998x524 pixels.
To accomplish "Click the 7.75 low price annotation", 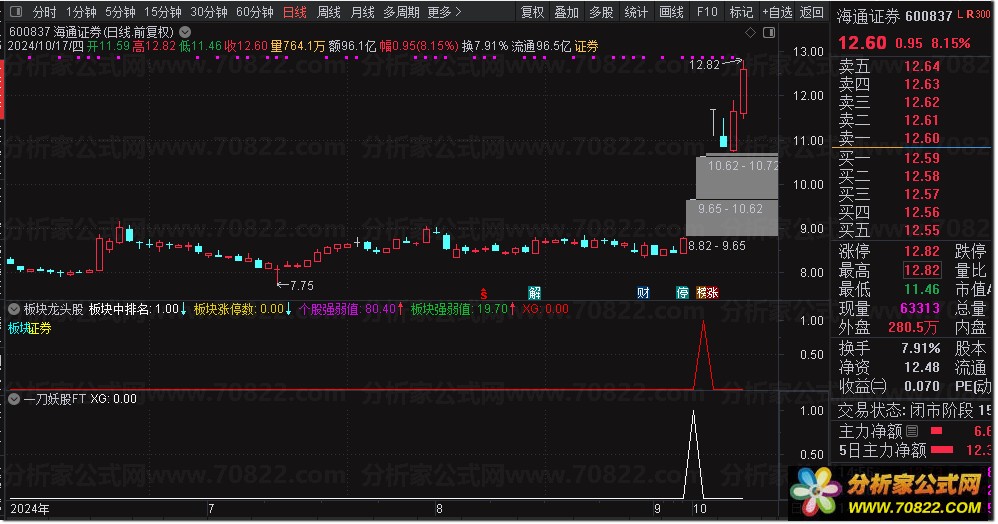I will 302,286.
